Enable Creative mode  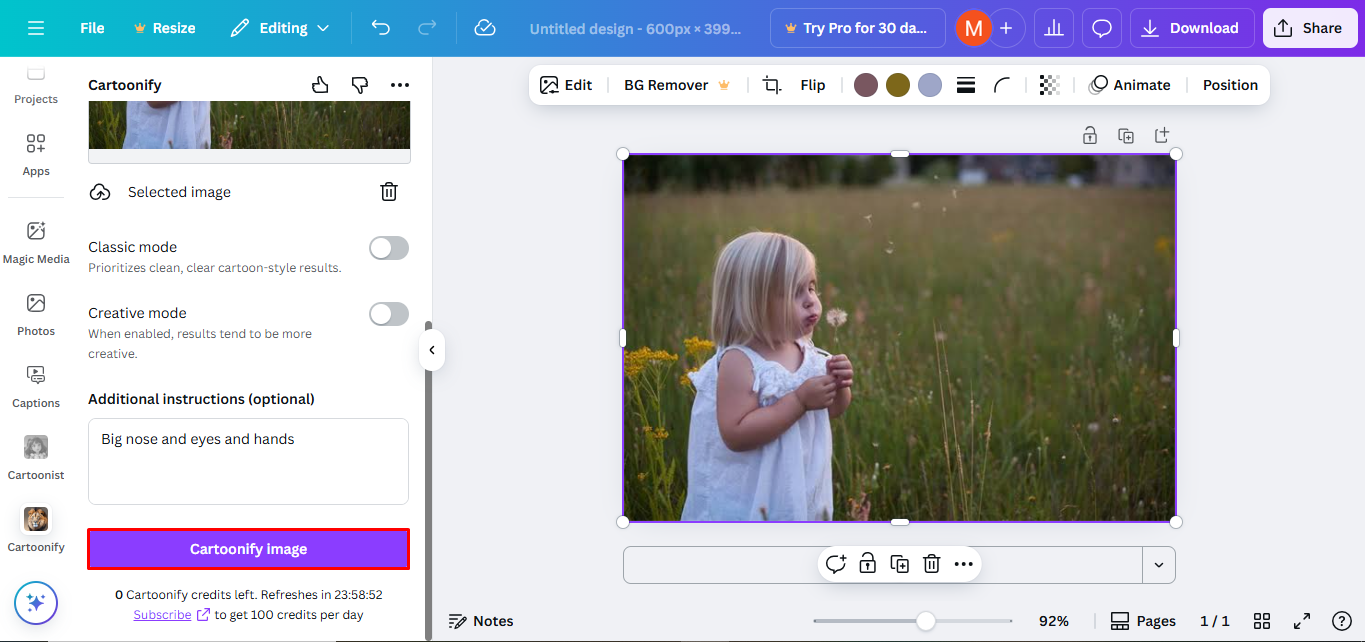pyautogui.click(x=388, y=313)
